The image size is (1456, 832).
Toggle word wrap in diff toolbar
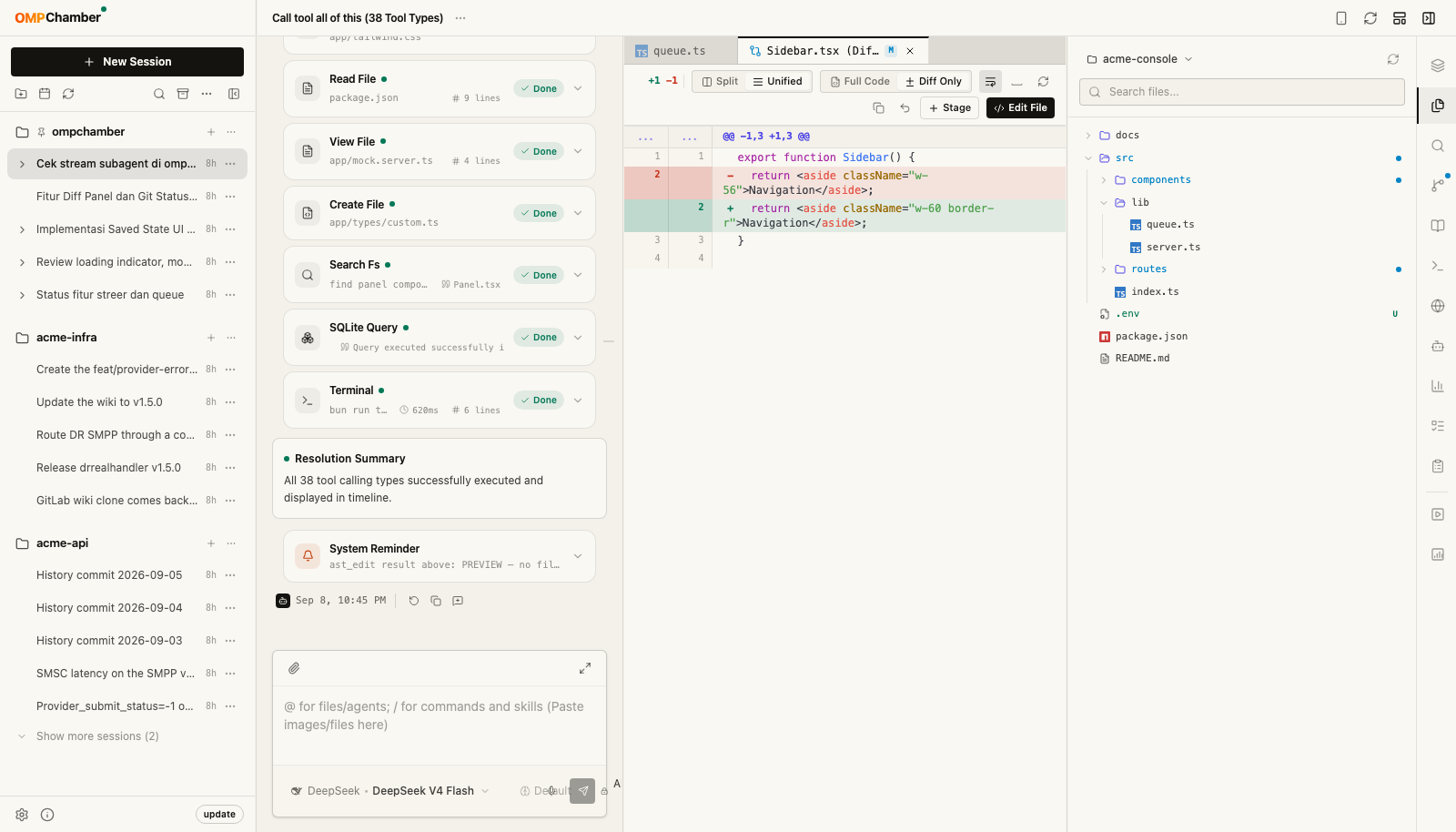pyautogui.click(x=990, y=81)
